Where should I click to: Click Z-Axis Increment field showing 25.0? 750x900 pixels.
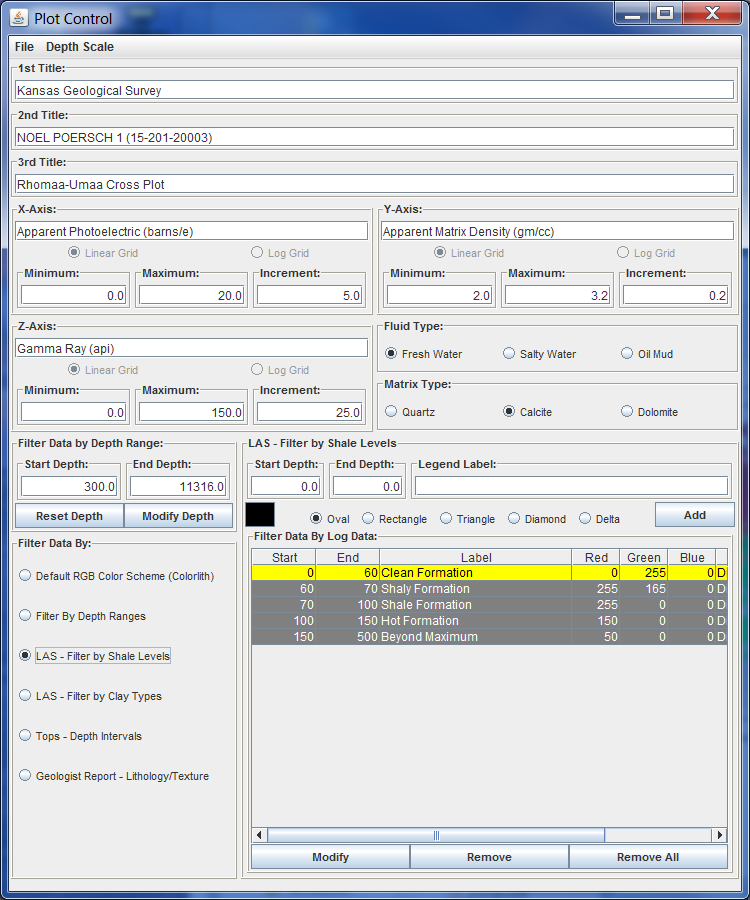click(x=309, y=412)
